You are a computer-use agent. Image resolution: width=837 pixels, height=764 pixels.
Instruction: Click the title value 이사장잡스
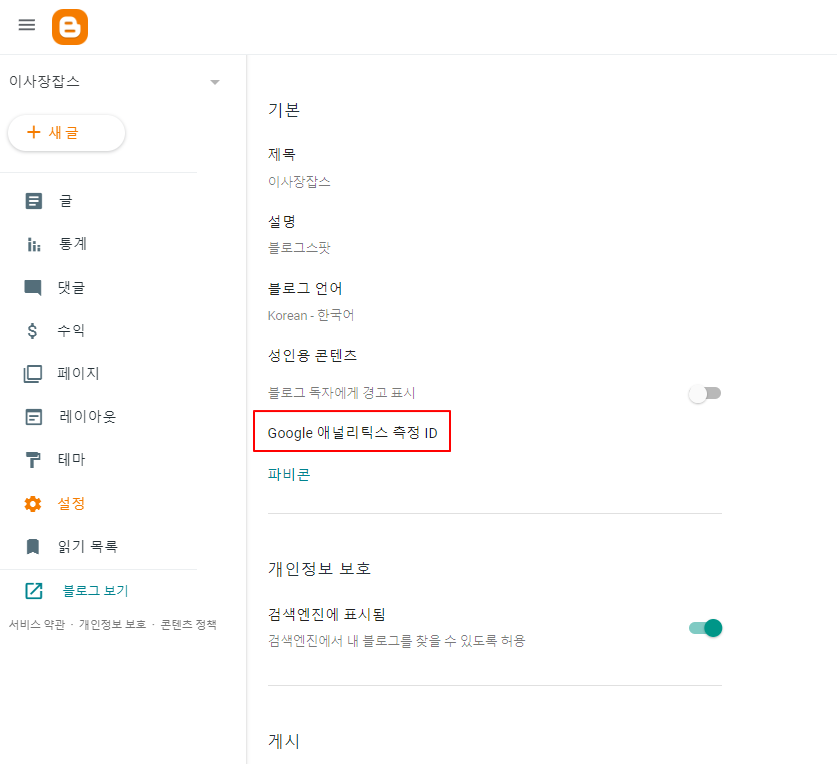(x=299, y=182)
